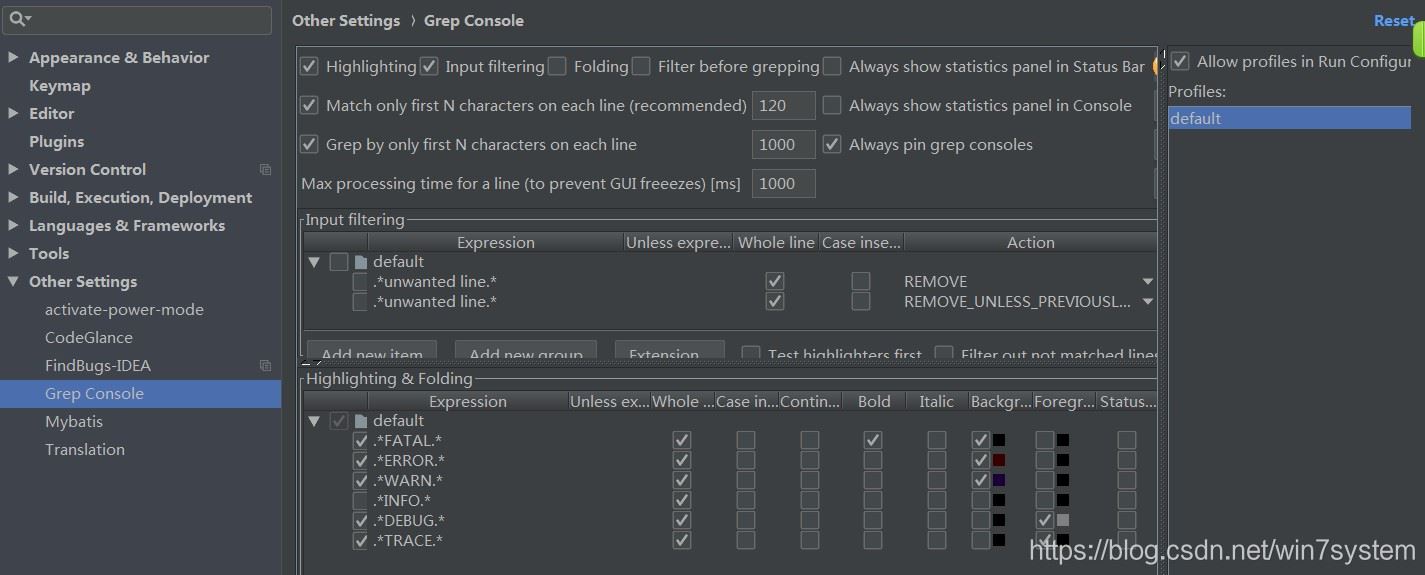Click the file icon of Highlighting default group
Screen dimensions: 1425x575
(x=361, y=421)
